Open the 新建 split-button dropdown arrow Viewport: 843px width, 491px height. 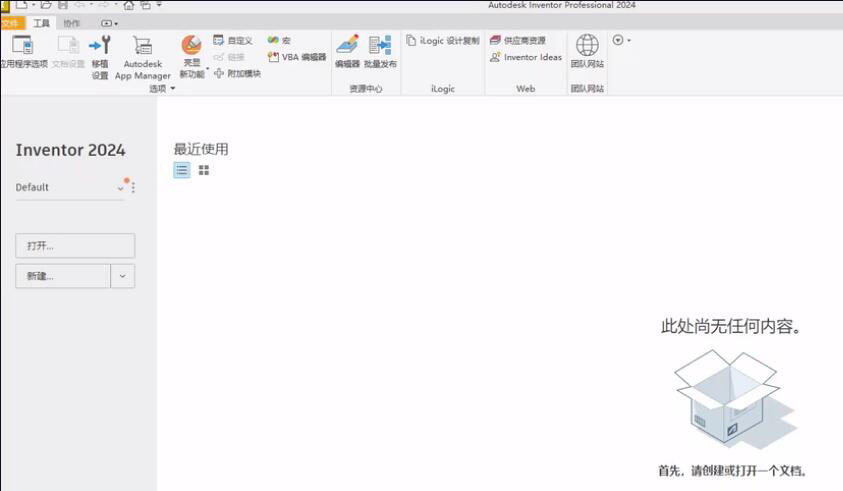click(x=123, y=276)
